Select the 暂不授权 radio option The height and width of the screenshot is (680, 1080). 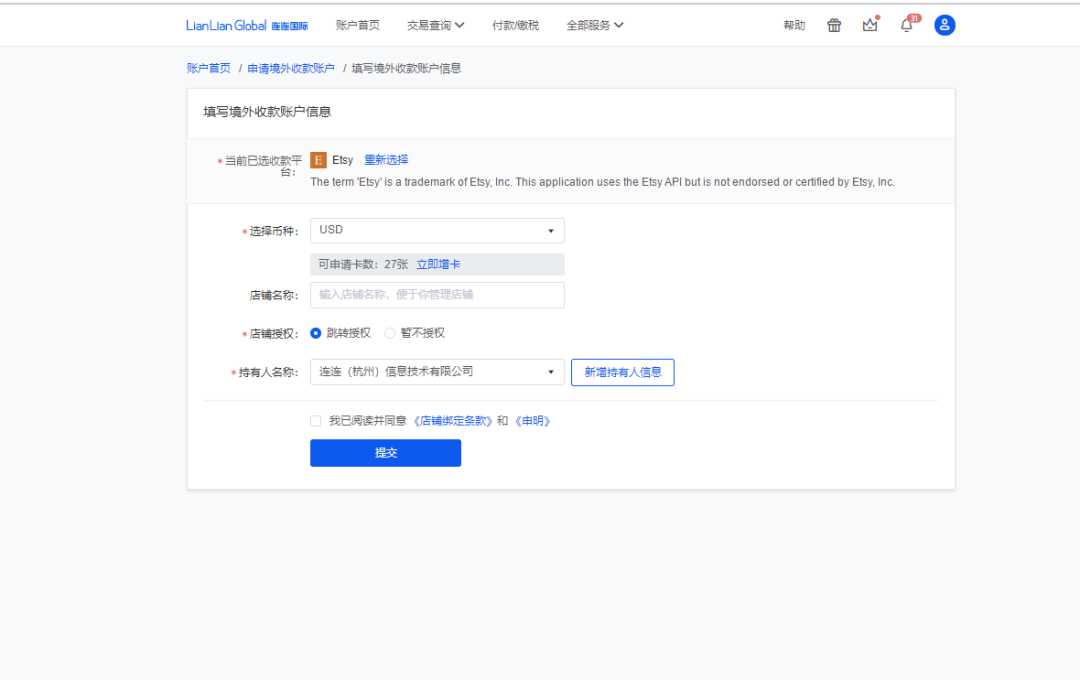(390, 333)
